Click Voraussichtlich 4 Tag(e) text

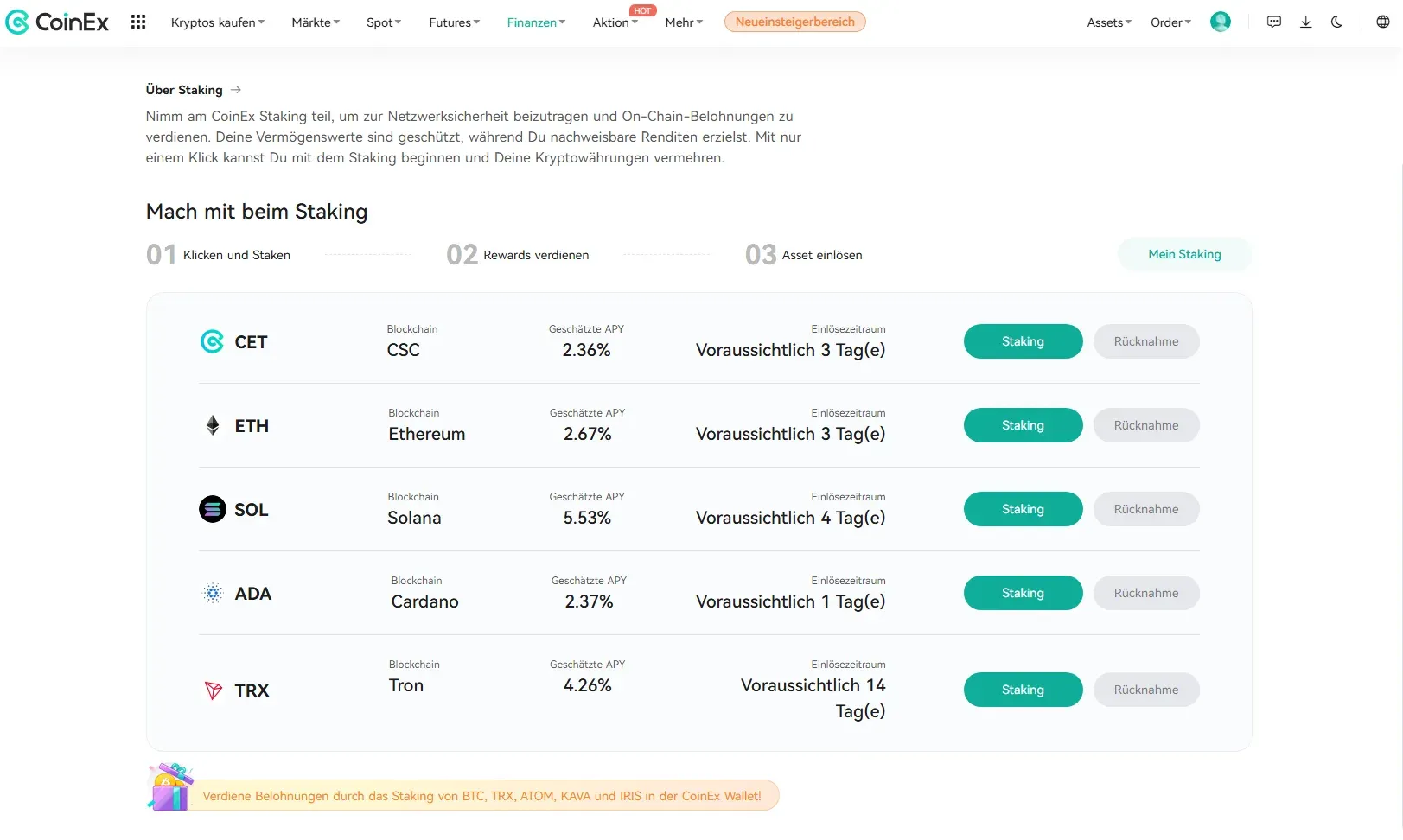790,518
